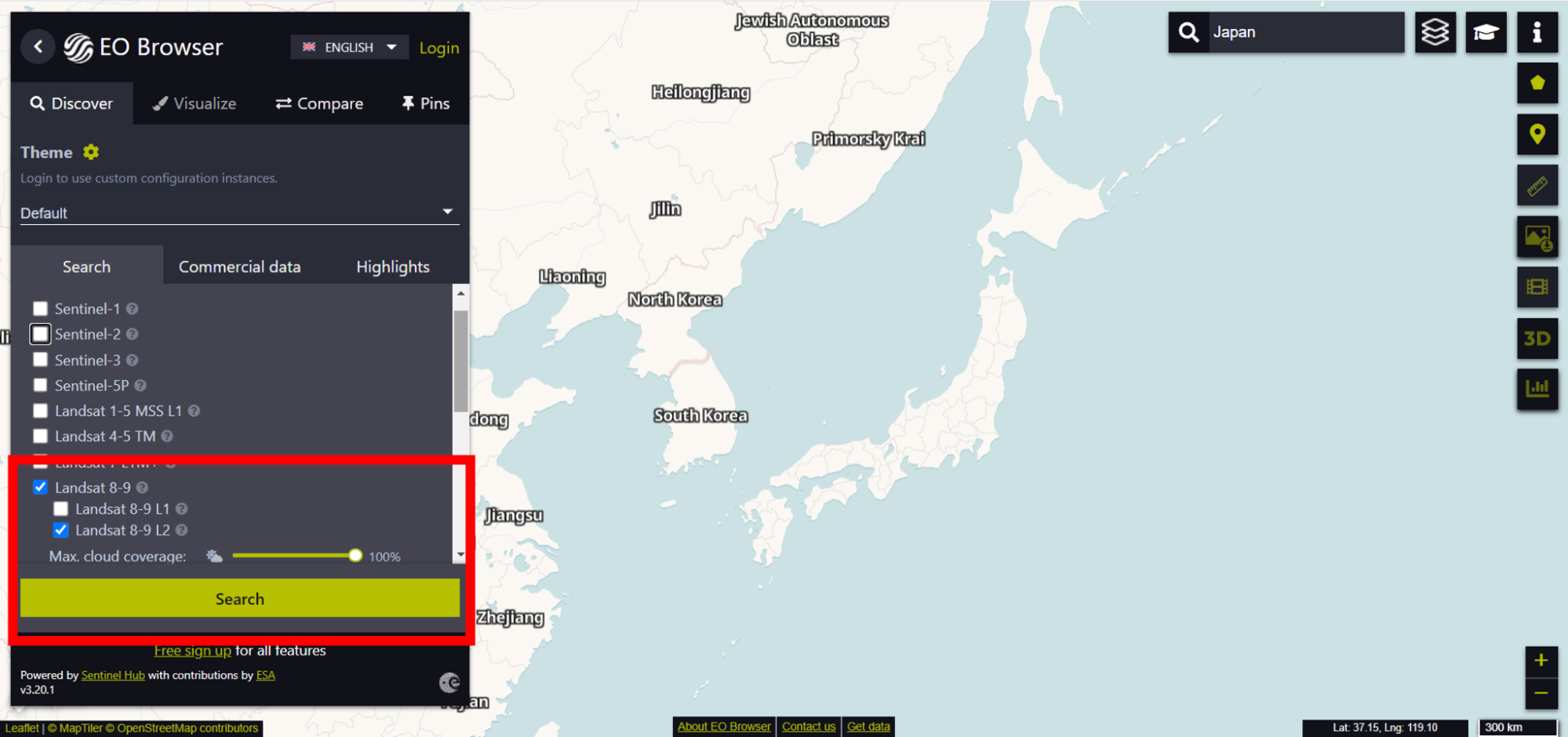Show help for Landsat 8-9

click(x=142, y=488)
